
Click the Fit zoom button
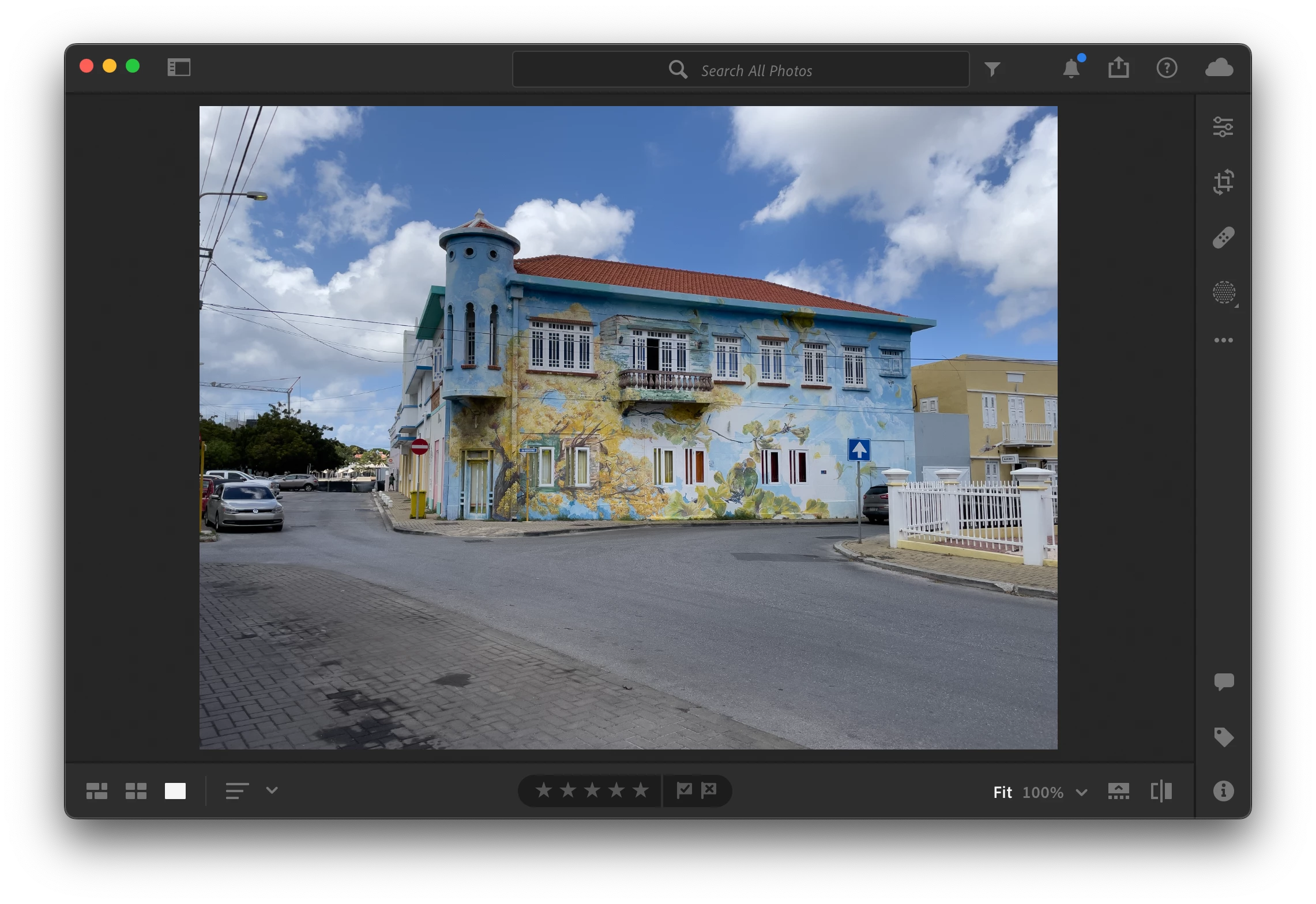(1002, 792)
